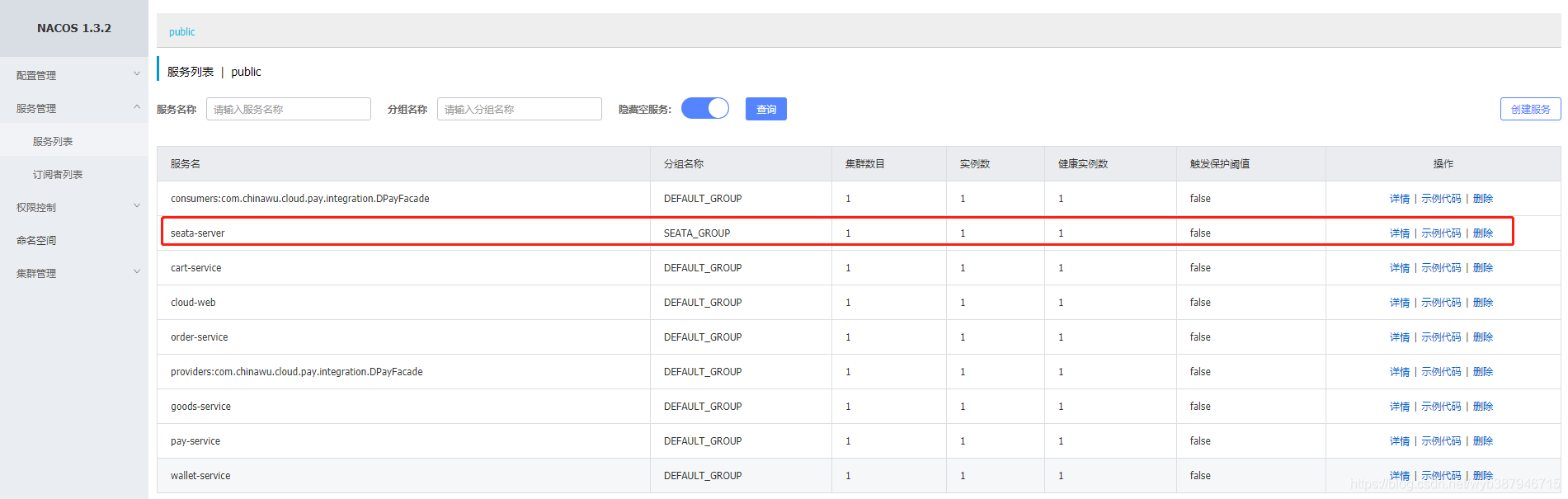The height and width of the screenshot is (499, 1568).
Task: Click 删除 for order-service
Action: pyautogui.click(x=1483, y=337)
